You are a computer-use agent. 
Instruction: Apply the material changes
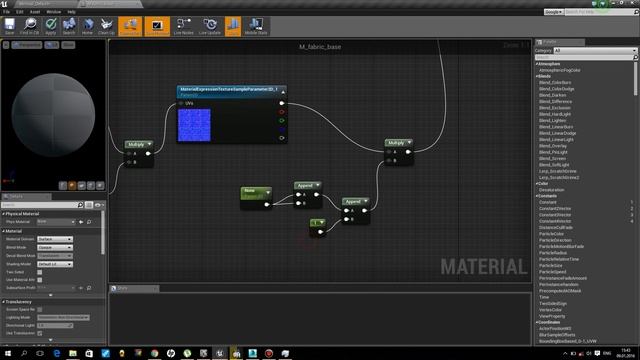coord(51,26)
